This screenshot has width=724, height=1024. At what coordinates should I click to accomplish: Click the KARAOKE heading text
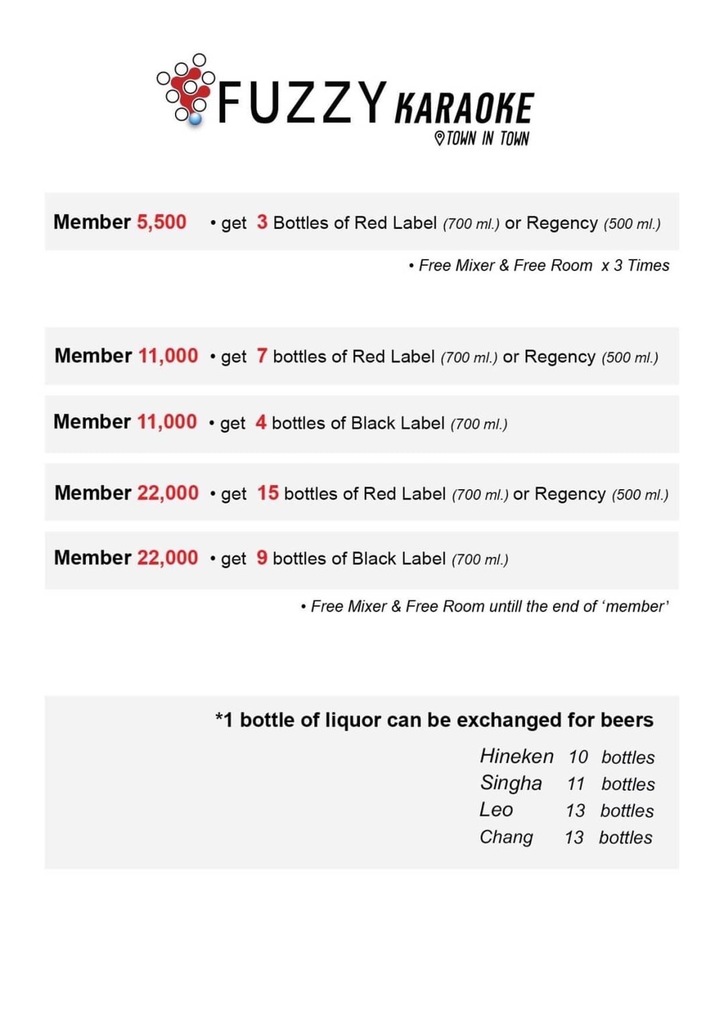(x=464, y=107)
